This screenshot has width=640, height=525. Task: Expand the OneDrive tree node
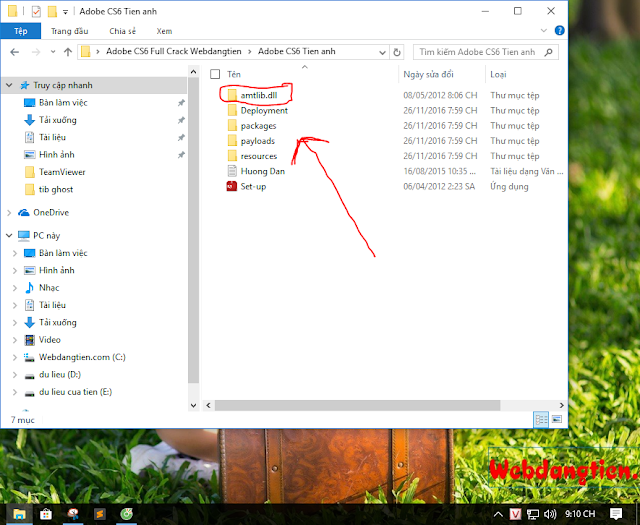9,213
